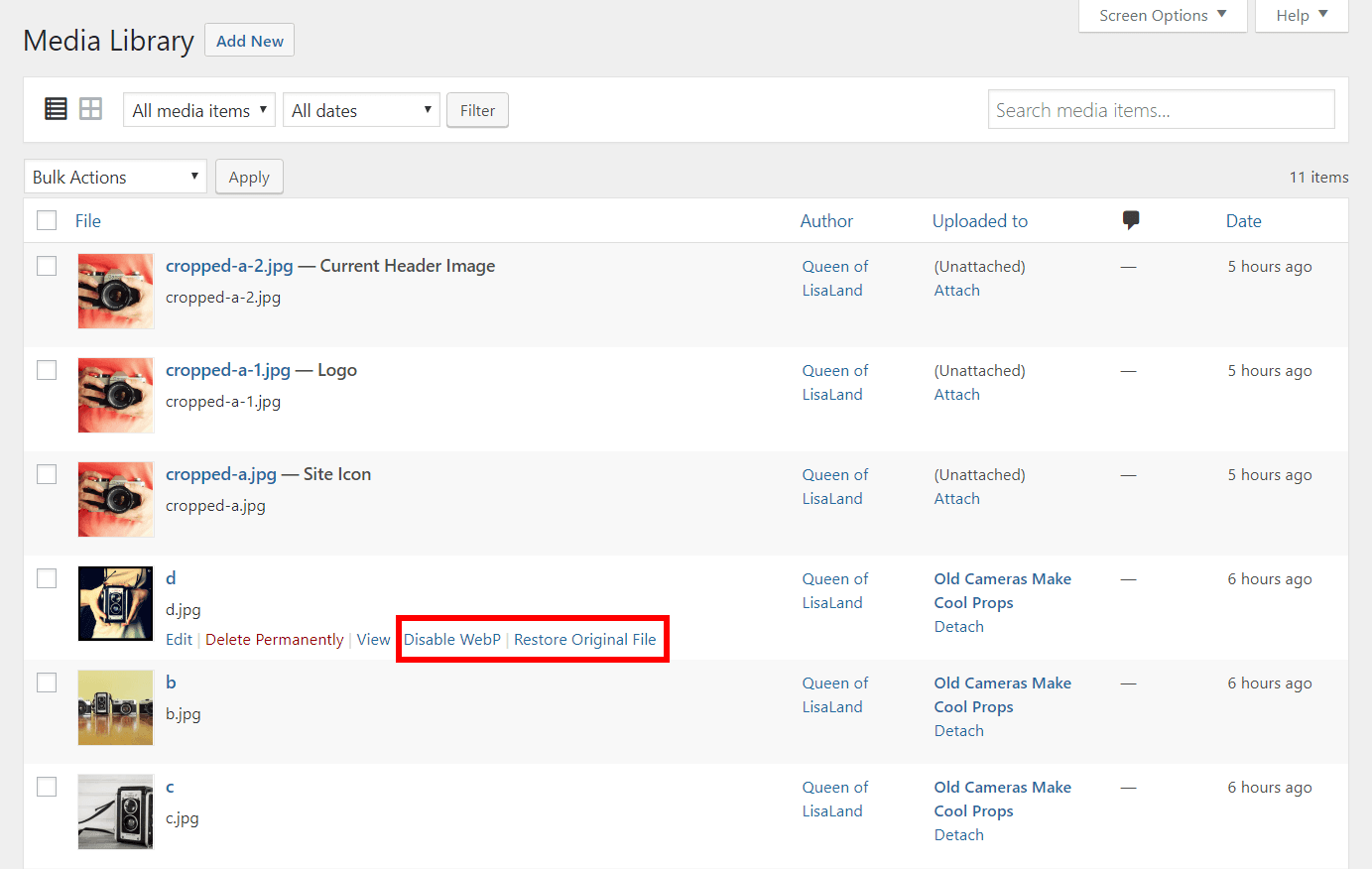1372x869 pixels.
Task: Open the Screen Options tab
Action: point(1162,16)
